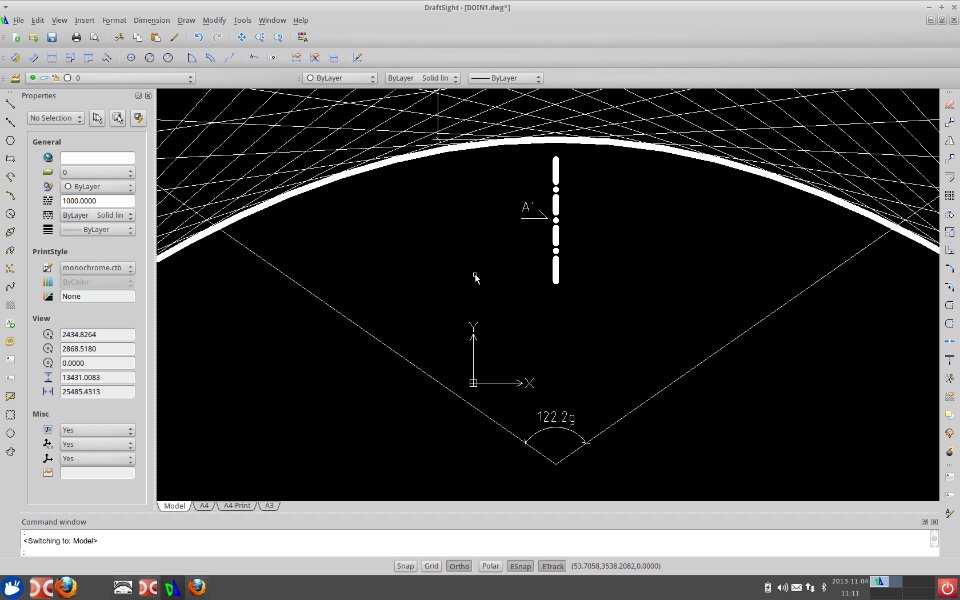Viewport: 960px width, 600px height.
Task: Click the Redo arrow icon
Action: click(217, 37)
